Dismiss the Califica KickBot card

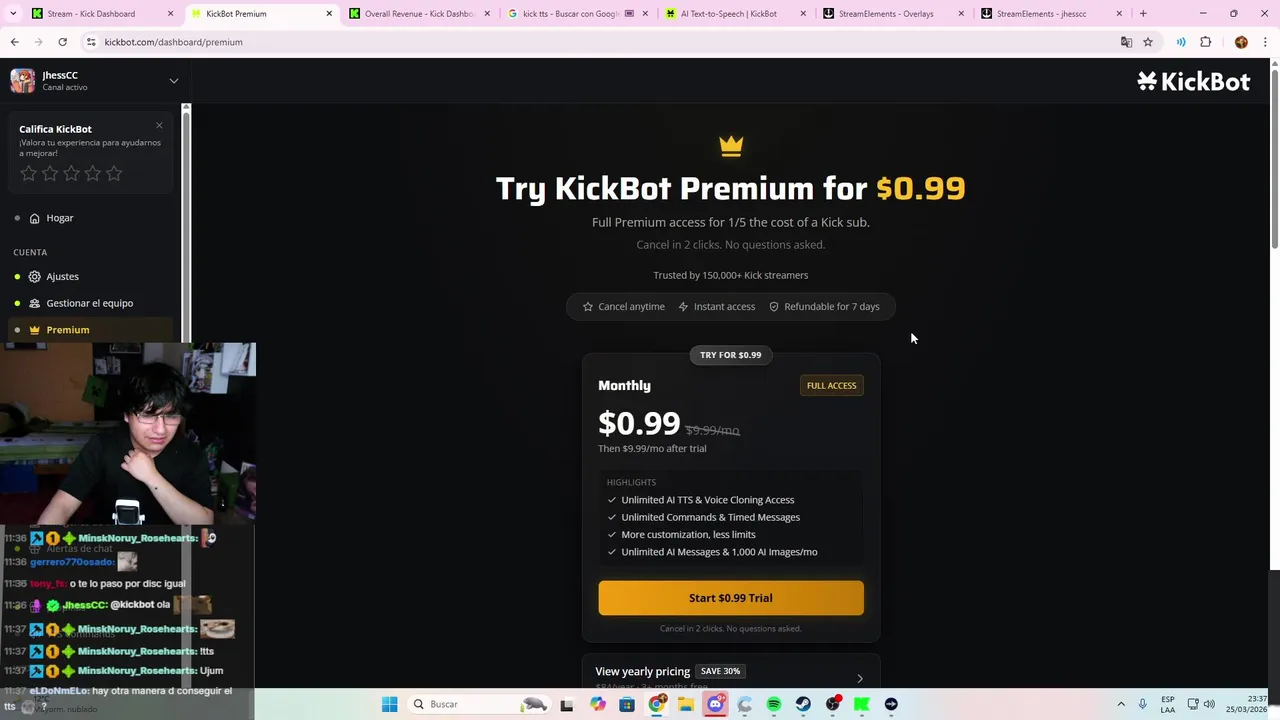click(159, 125)
